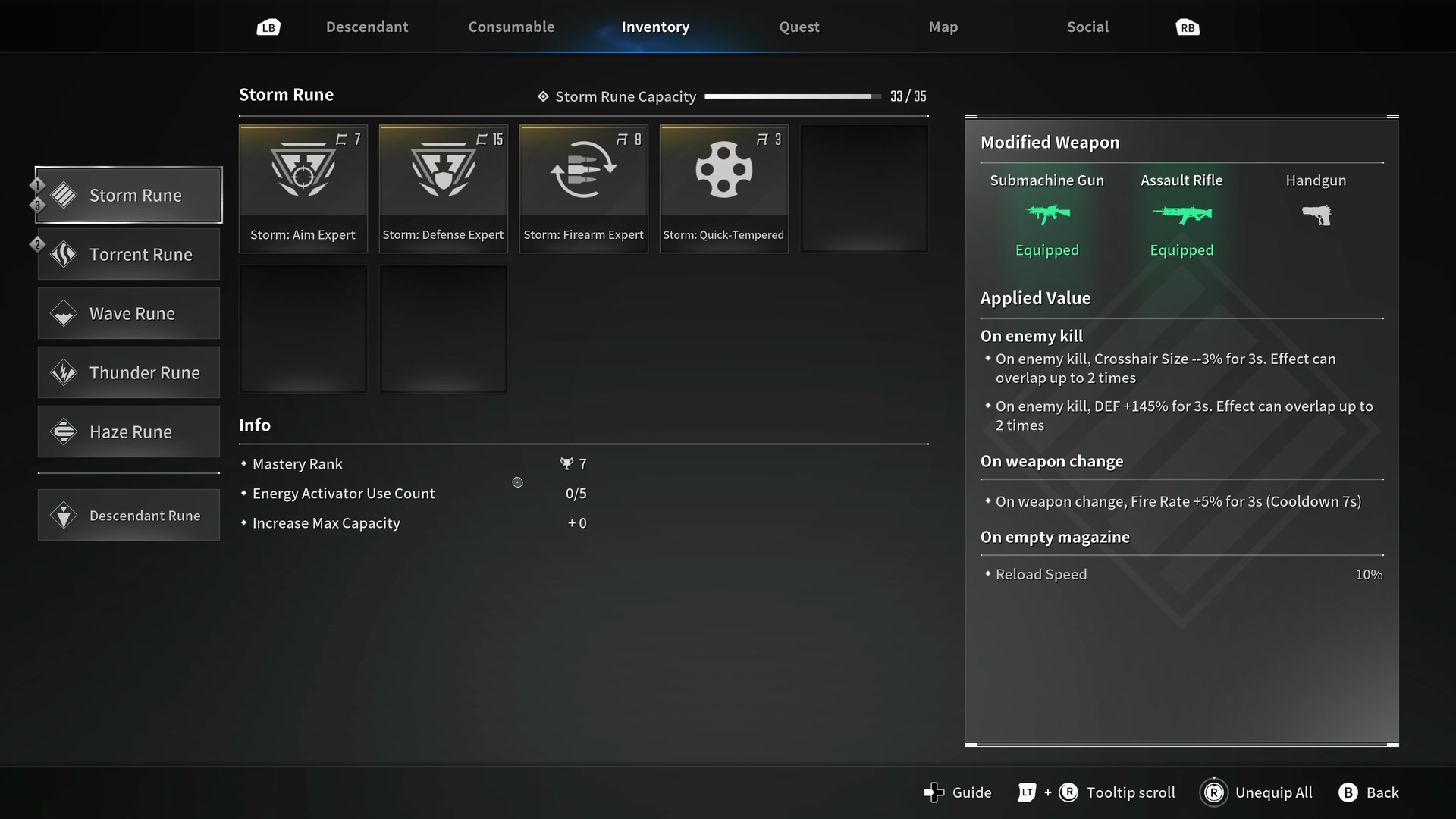Click the Energy Activator info icon
The height and width of the screenshot is (819, 1456).
(517, 482)
